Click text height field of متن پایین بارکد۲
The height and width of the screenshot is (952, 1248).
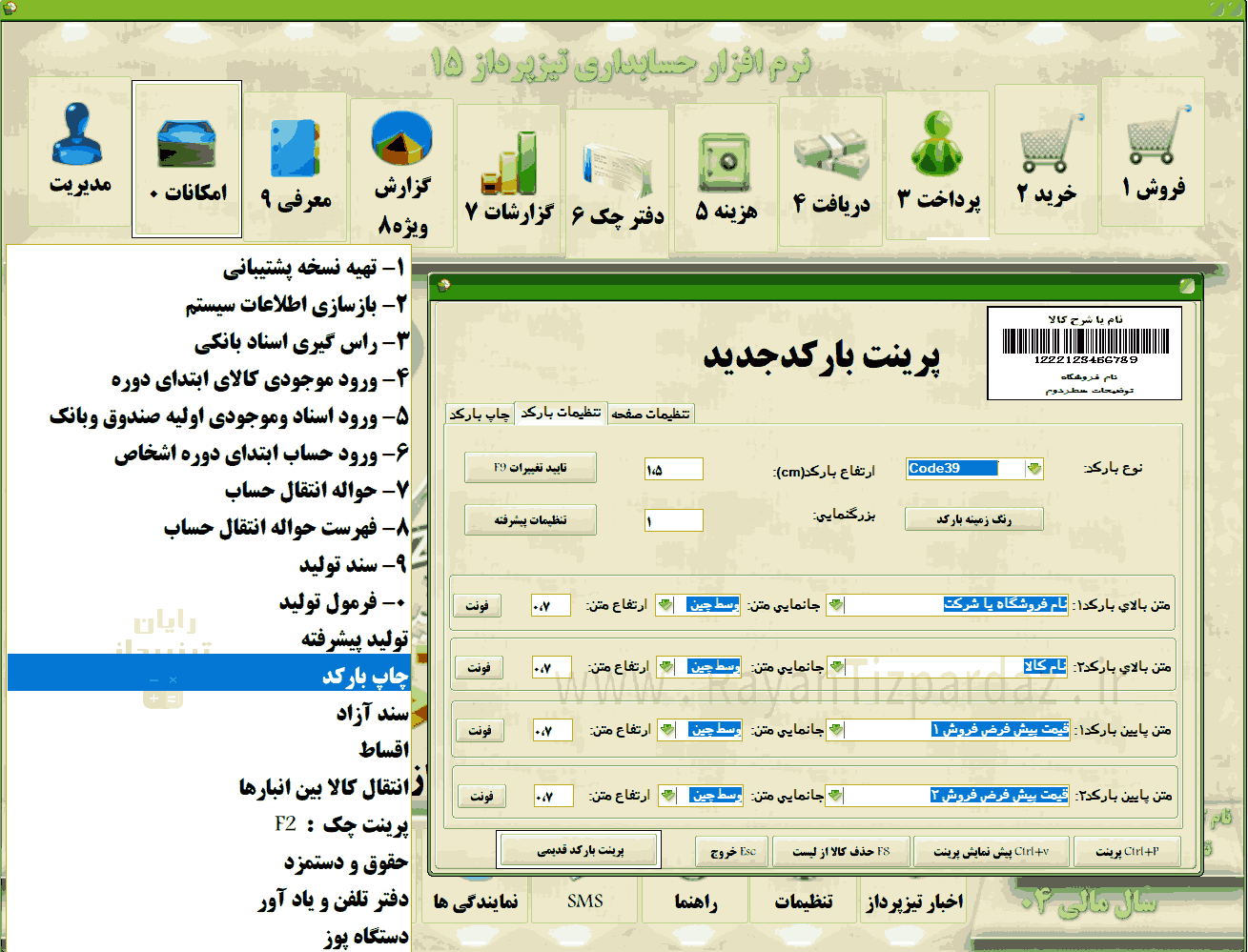tap(554, 796)
